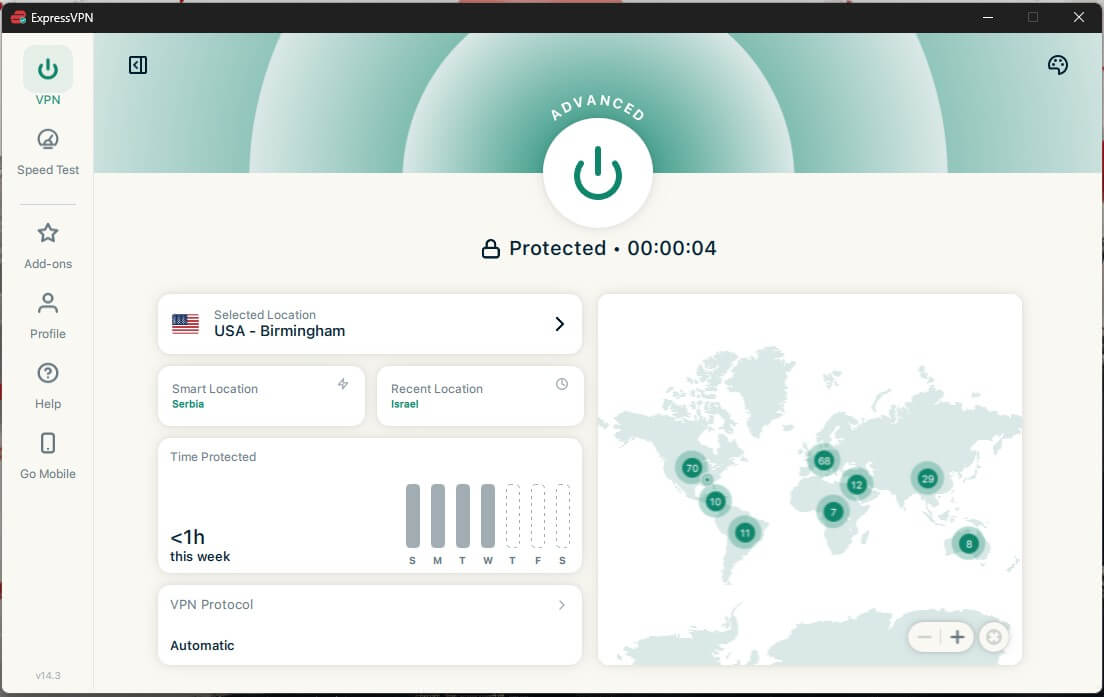Open the VPN tab in sidebar
Viewport: 1104px width, 697px height.
click(48, 77)
